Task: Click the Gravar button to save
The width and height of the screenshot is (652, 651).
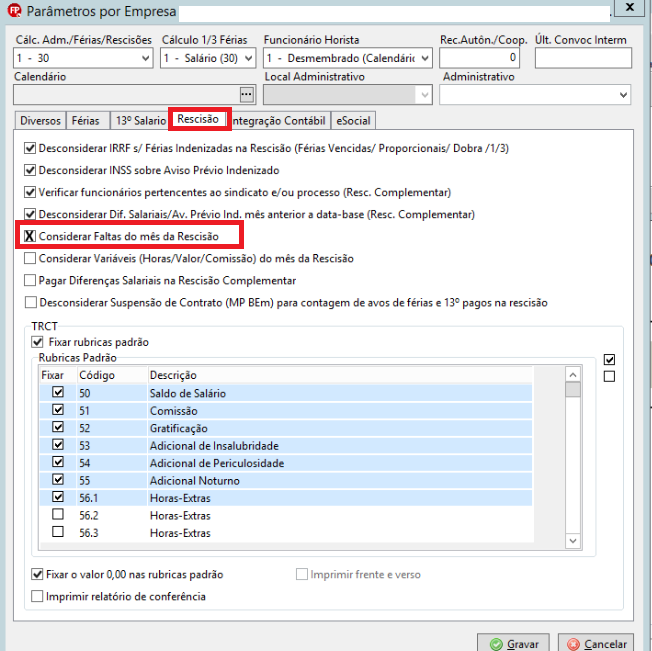Action: (514, 644)
